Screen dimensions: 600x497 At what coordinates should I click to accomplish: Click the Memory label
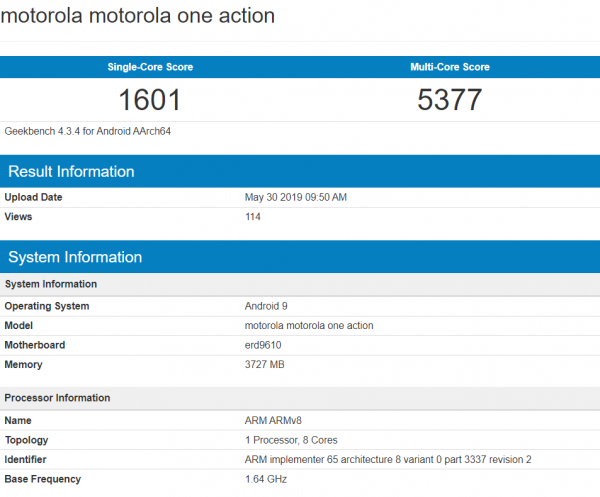tap(23, 365)
